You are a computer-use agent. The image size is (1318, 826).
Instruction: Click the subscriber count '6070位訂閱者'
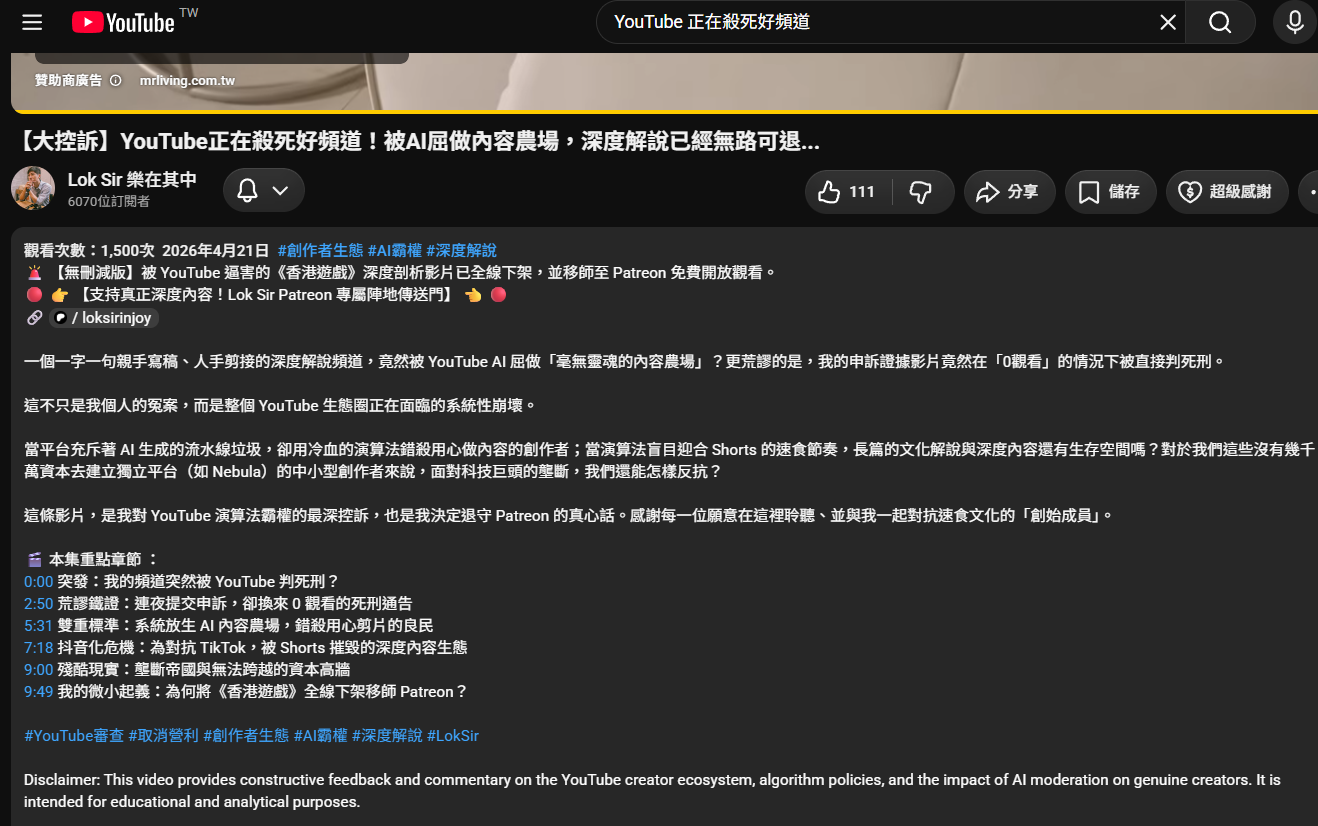[109, 202]
